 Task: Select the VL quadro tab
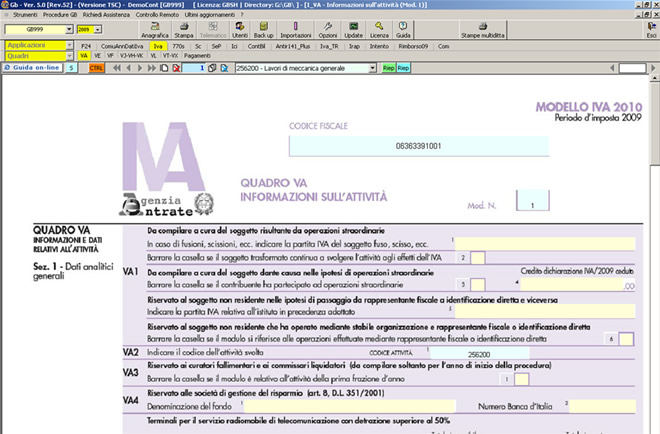coord(153,56)
